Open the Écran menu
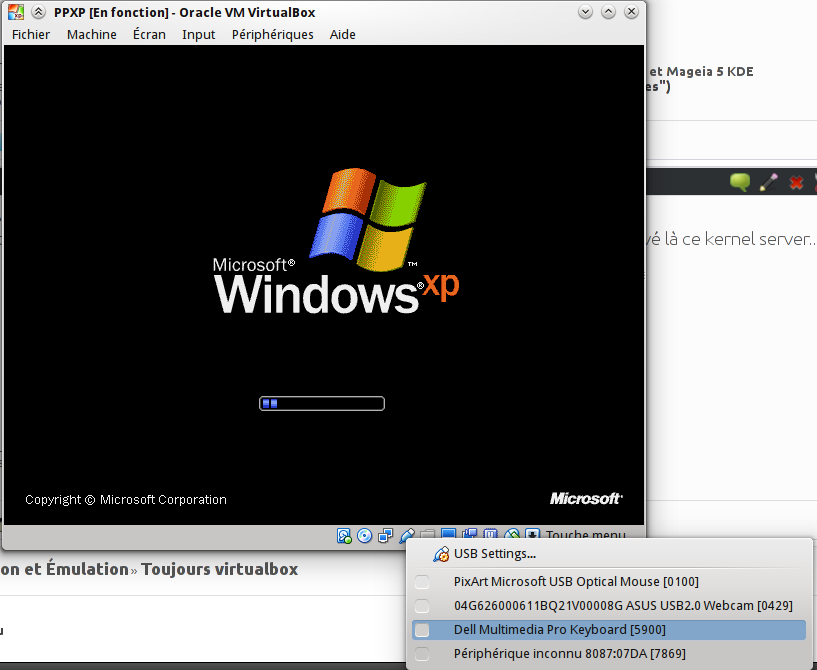This screenshot has width=817, height=670. (x=149, y=34)
